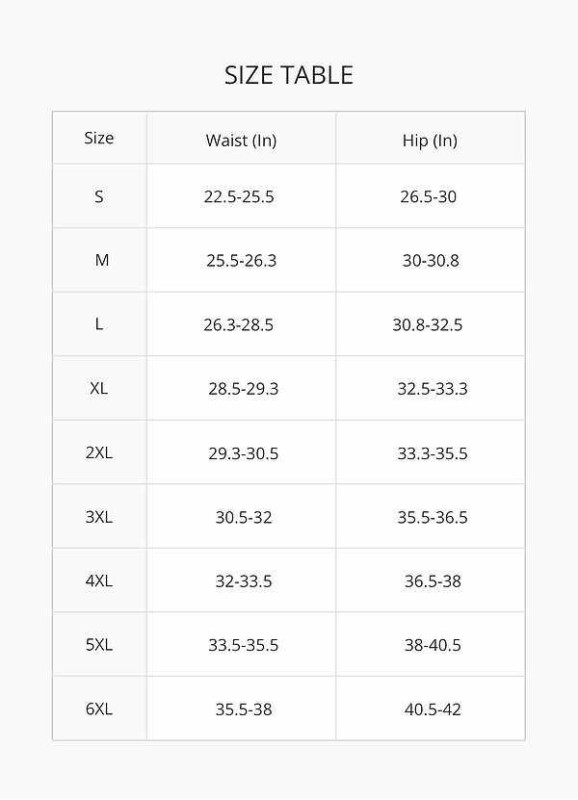The width and height of the screenshot is (578, 800).
Task: Select the 2XL size cell
Action: click(99, 453)
